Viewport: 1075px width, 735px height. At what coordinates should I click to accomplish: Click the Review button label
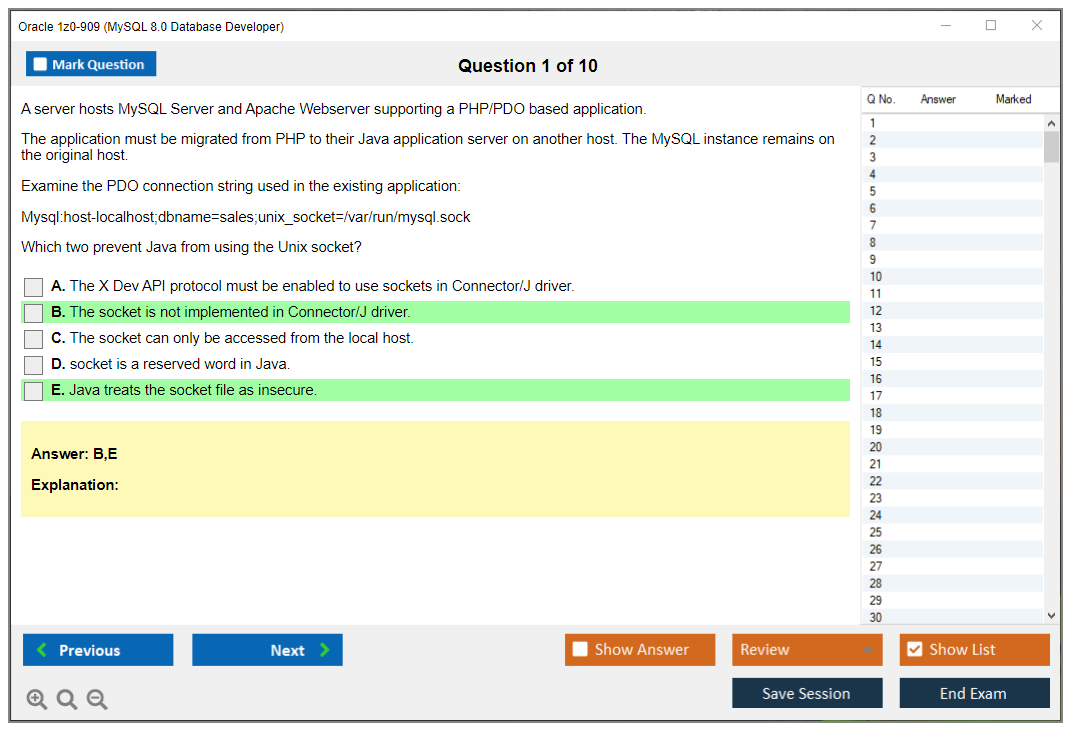[x=764, y=649]
